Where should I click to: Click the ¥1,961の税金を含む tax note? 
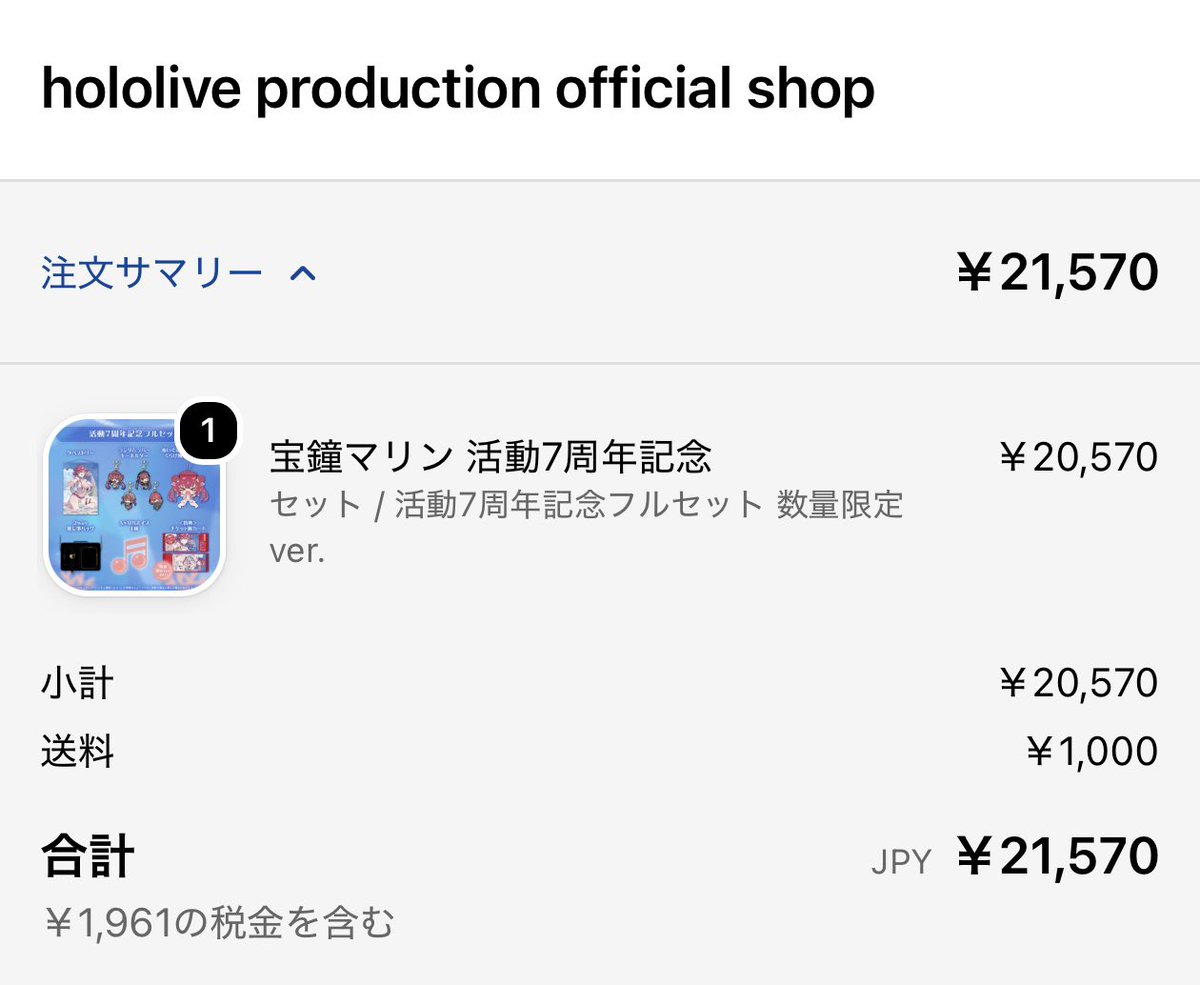(x=219, y=922)
